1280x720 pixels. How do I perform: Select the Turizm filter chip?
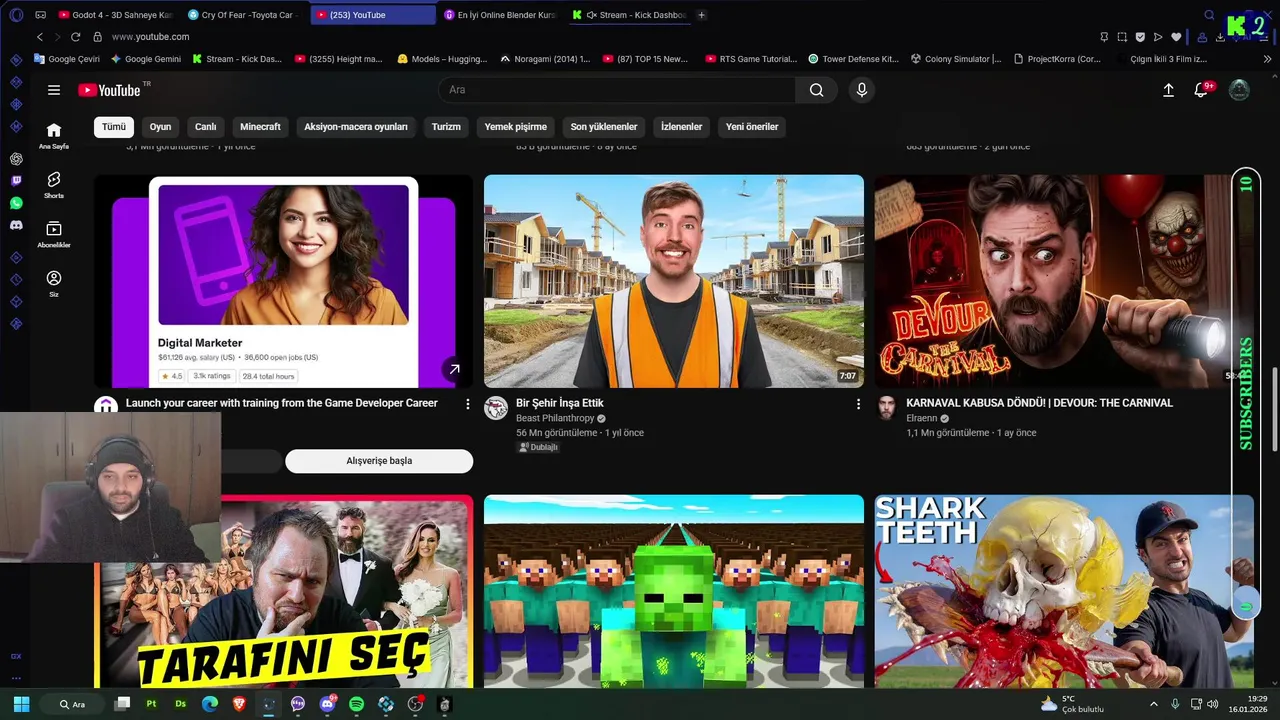tap(446, 127)
